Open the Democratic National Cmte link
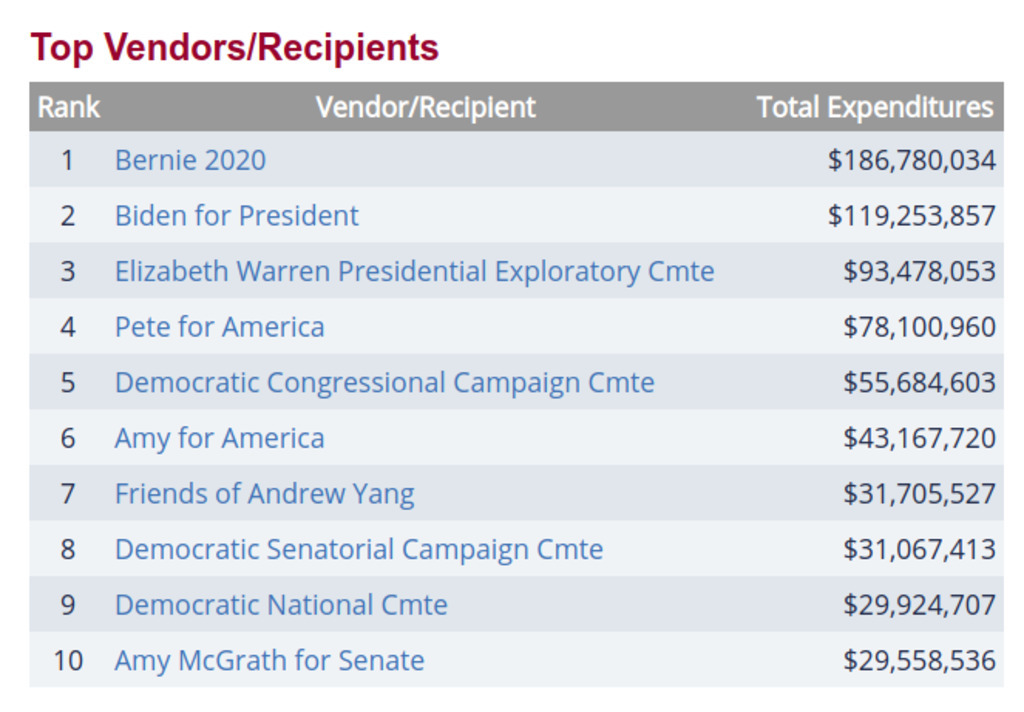The image size is (1024, 712). pyautogui.click(x=281, y=605)
